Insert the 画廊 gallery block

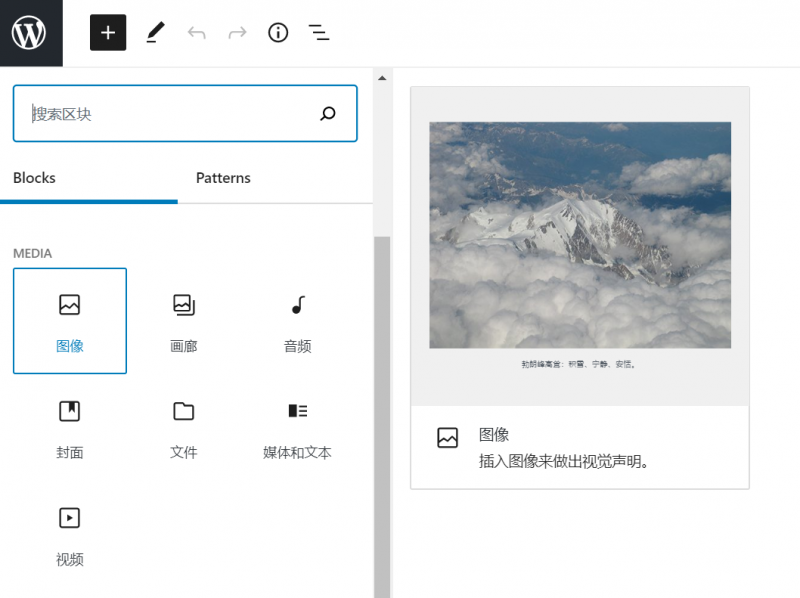[x=184, y=321]
